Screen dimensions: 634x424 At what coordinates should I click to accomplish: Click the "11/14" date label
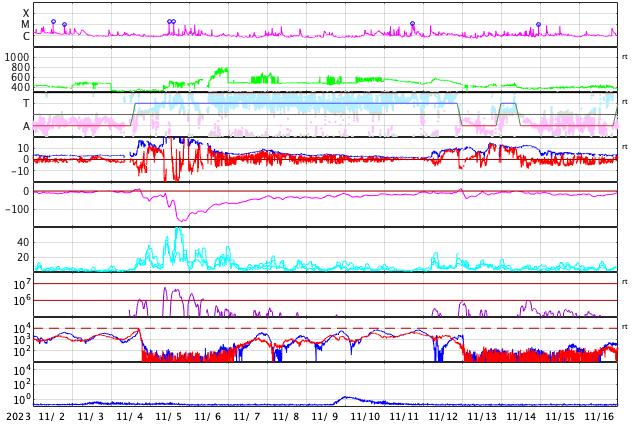tap(521, 416)
